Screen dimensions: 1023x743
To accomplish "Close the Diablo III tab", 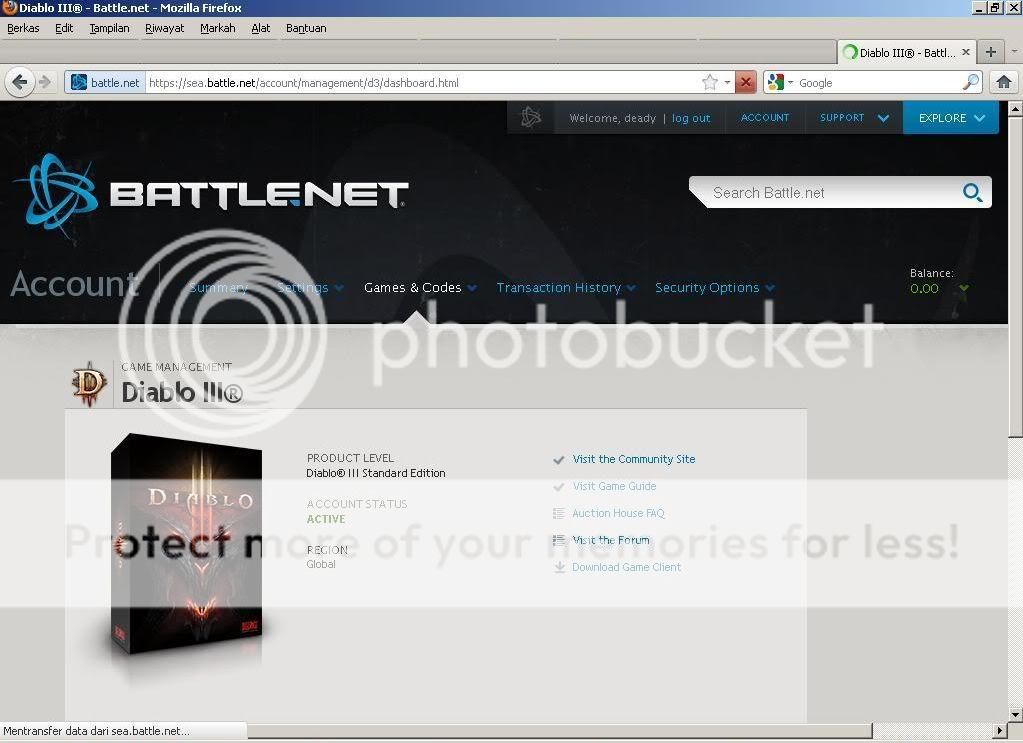I will (966, 52).
